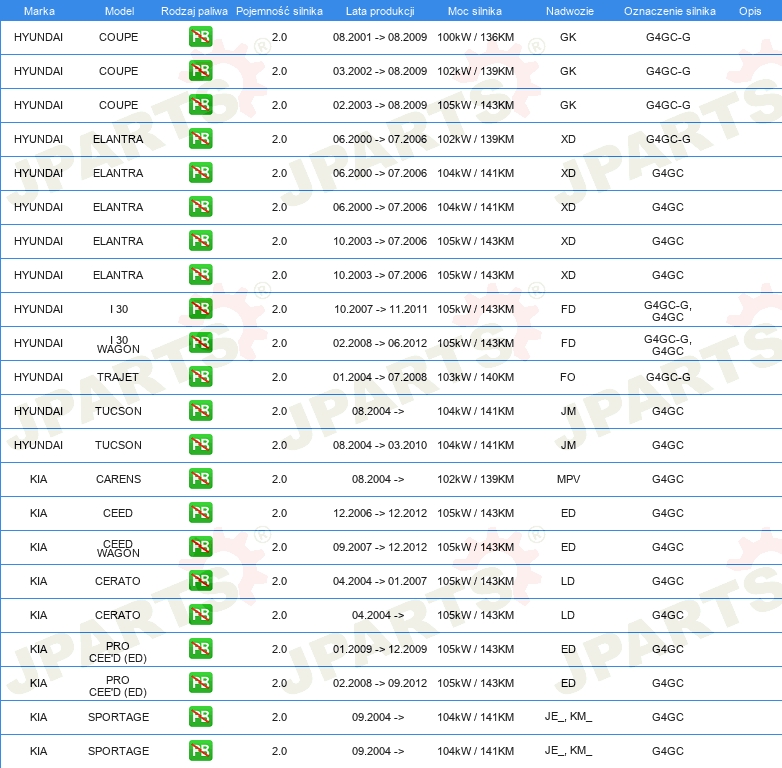
Task: Click the Moc silnika column header
Action: coord(475,11)
